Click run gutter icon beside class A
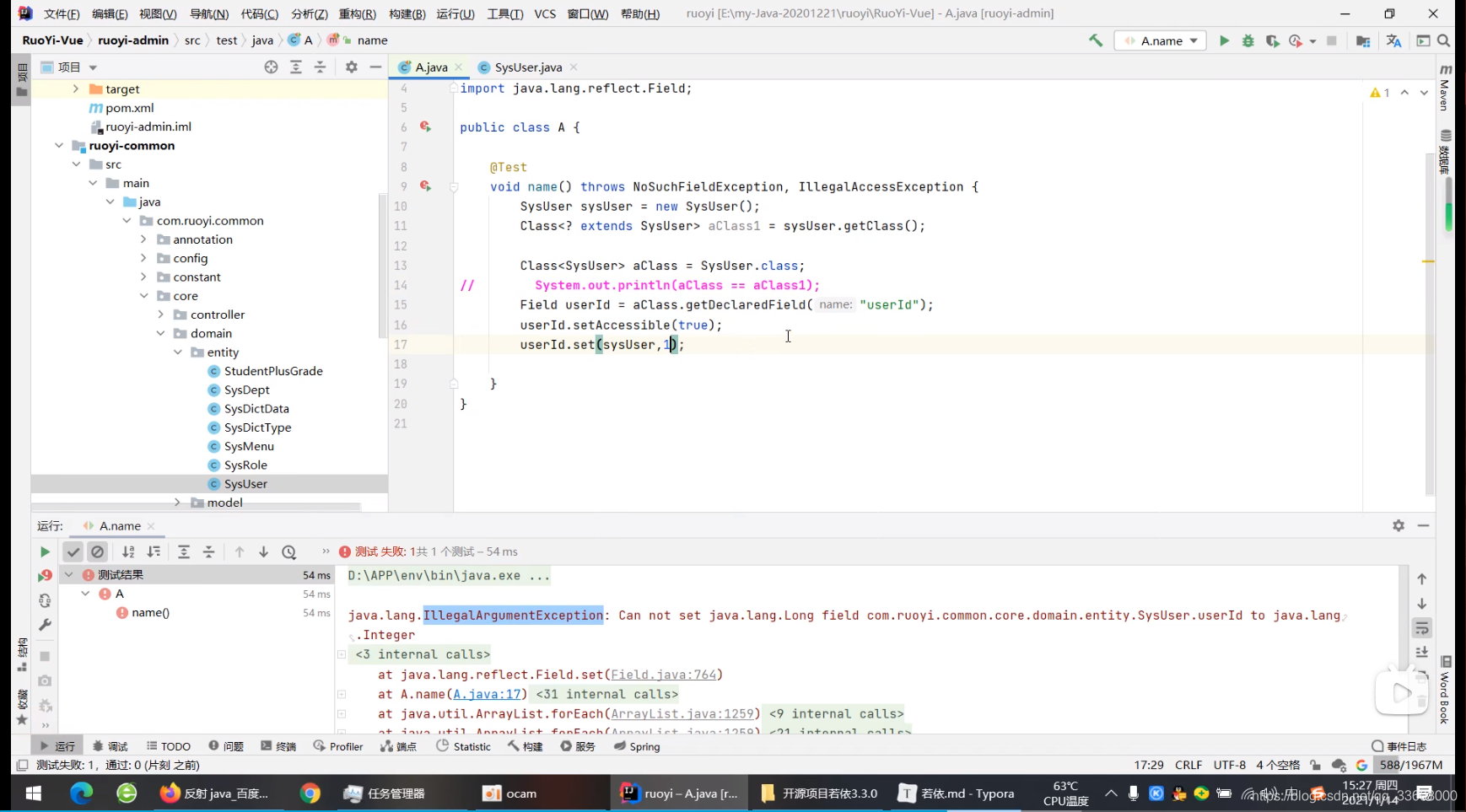 [x=425, y=126]
